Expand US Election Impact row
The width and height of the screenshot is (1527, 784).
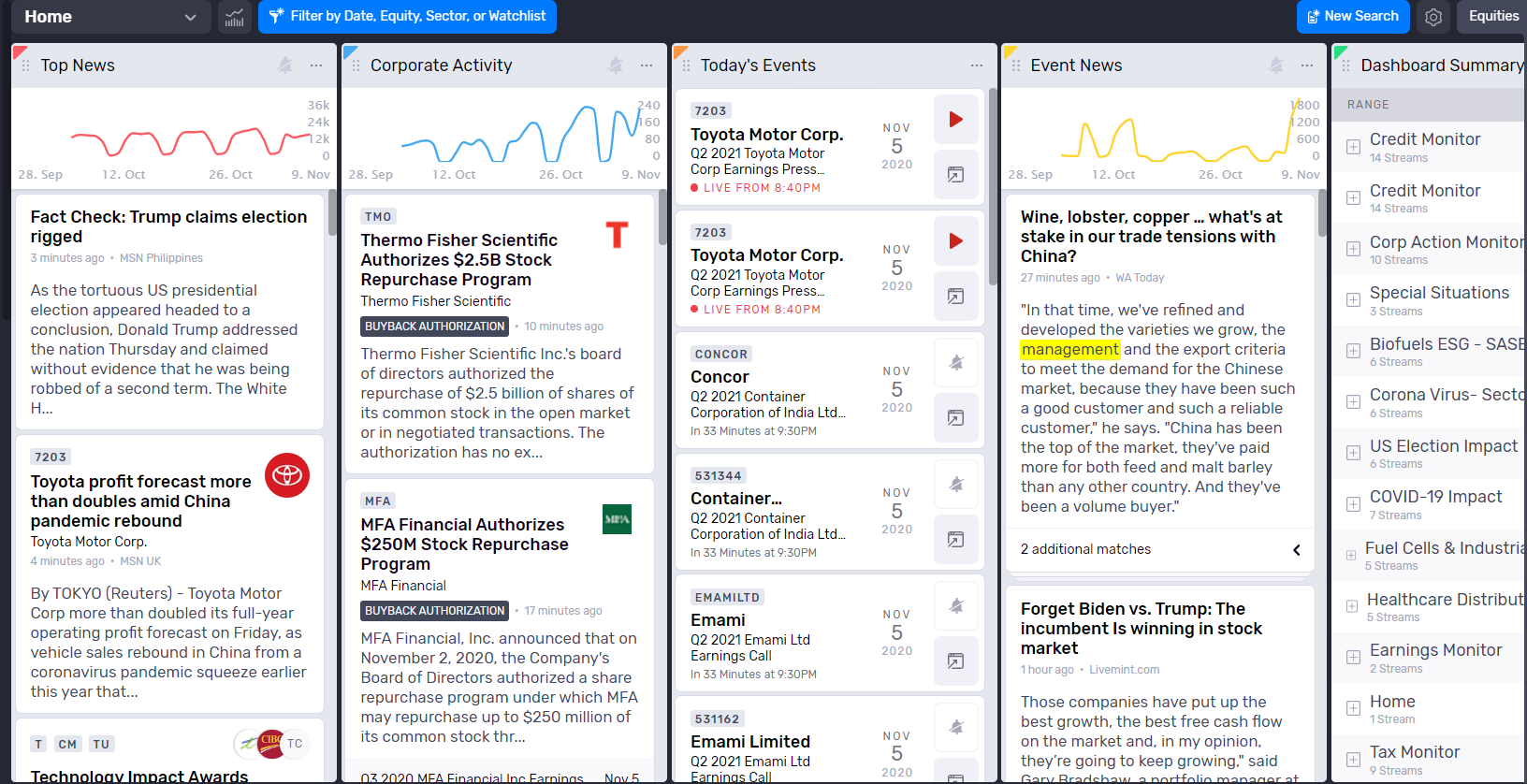click(x=1353, y=453)
